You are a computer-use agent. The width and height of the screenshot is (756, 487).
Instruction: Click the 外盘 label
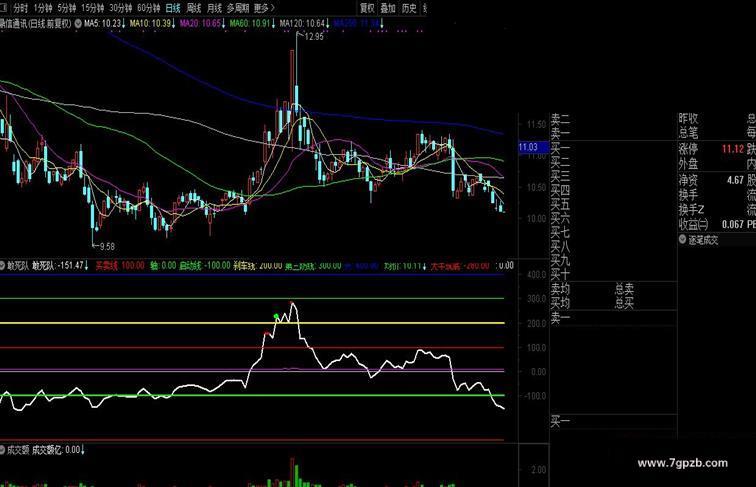click(688, 163)
